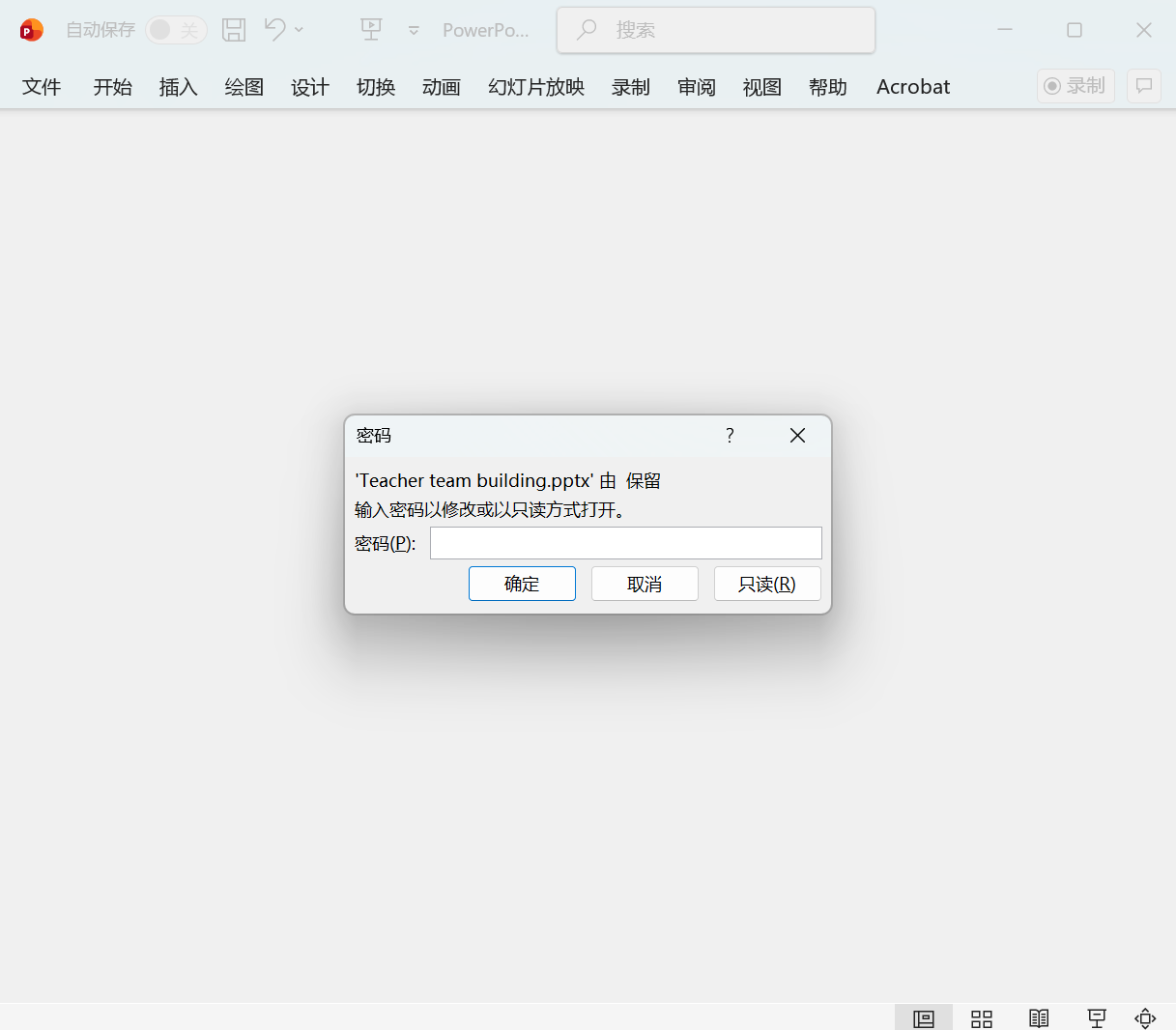Click the 密码 password input field
The width and height of the screenshot is (1176, 1030).
point(625,542)
